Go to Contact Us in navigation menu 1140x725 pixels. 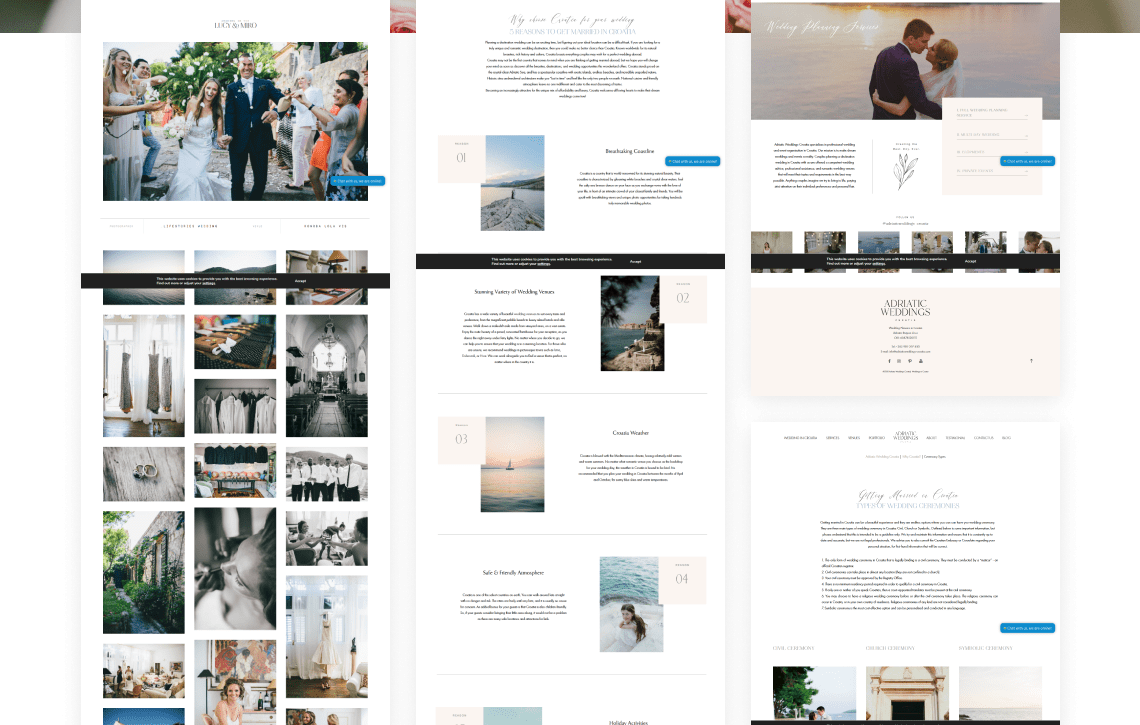click(x=984, y=438)
